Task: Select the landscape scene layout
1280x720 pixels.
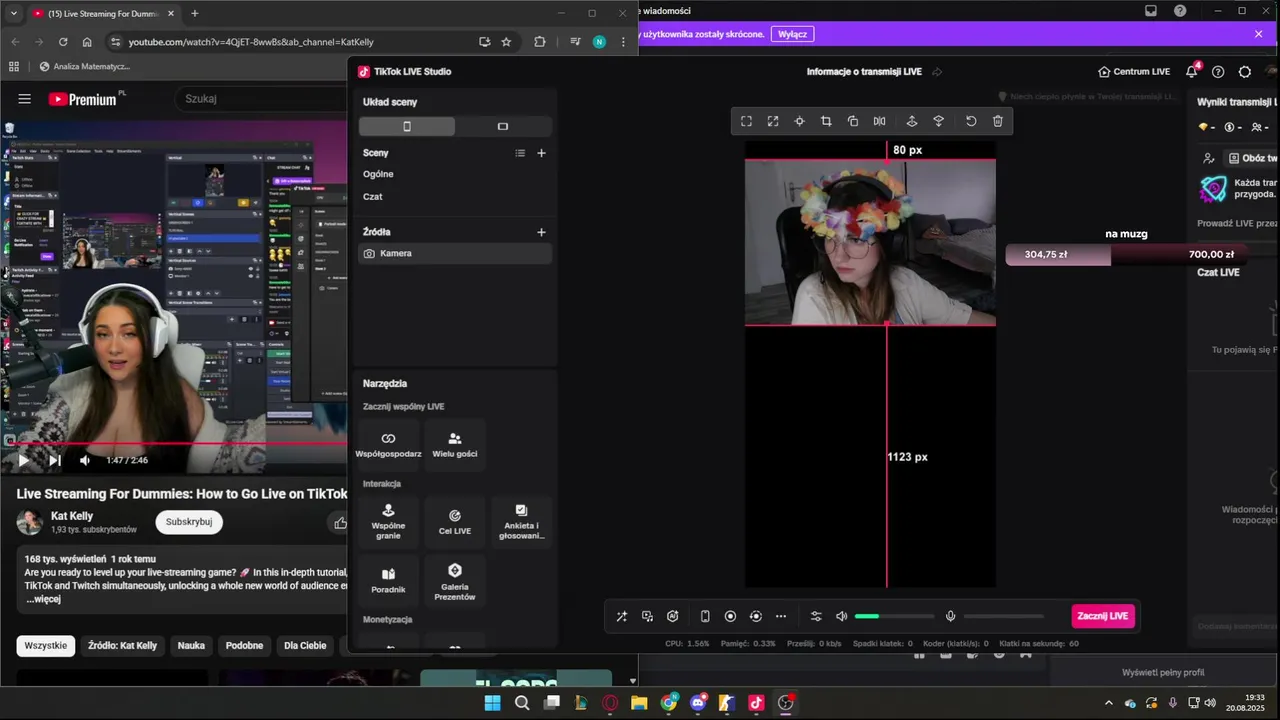Action: point(503,126)
